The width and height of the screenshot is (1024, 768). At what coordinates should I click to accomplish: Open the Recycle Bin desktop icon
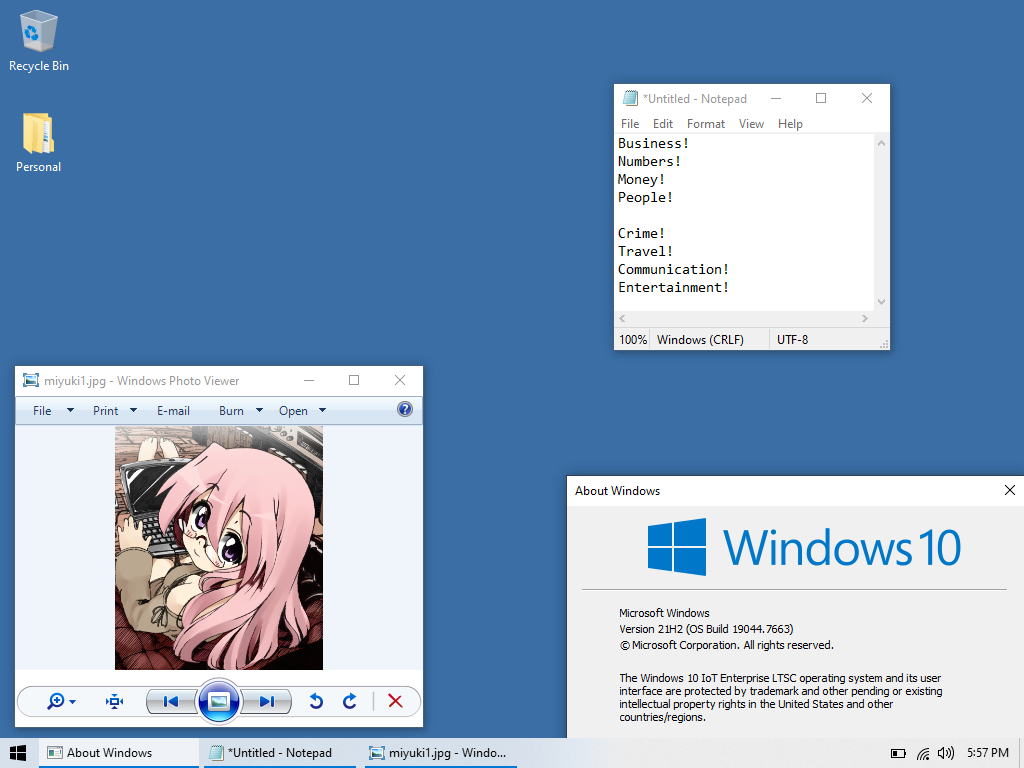39,40
